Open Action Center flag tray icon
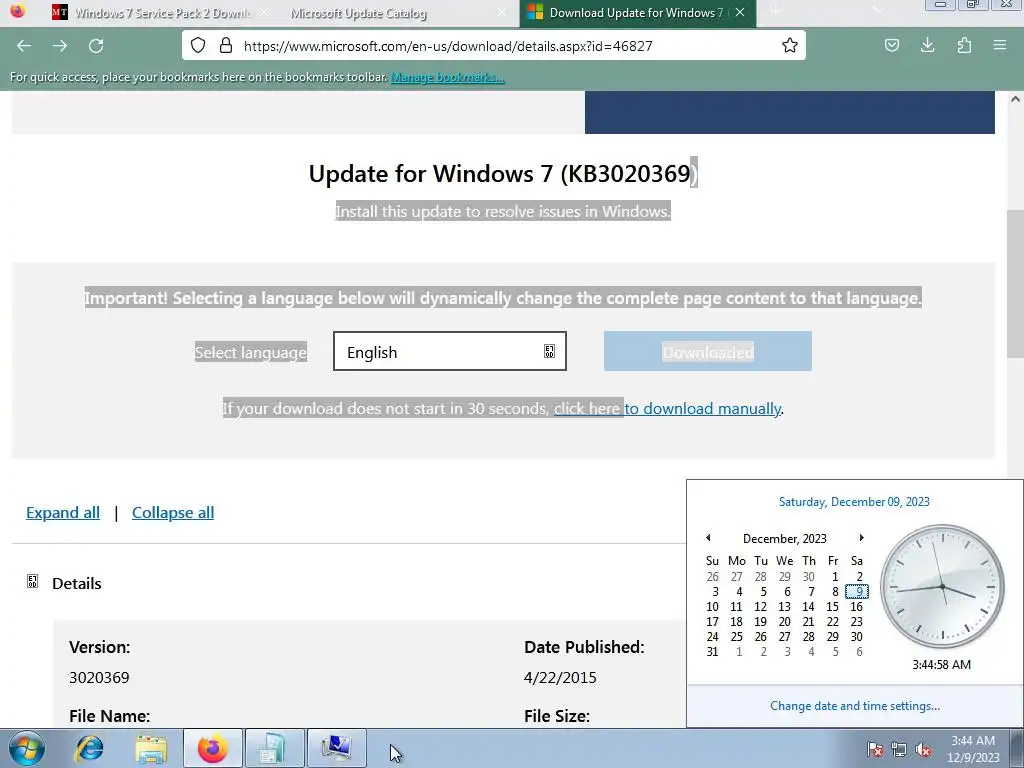 (875, 749)
